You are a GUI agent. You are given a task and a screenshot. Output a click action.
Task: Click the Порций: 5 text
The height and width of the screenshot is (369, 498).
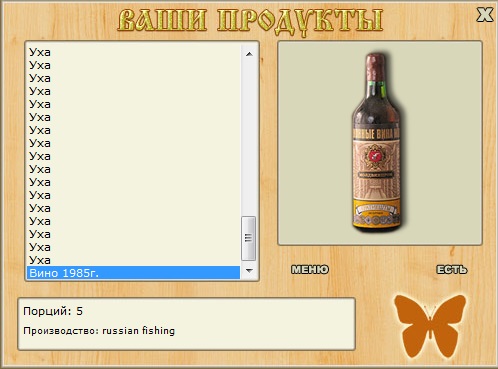(x=53, y=311)
